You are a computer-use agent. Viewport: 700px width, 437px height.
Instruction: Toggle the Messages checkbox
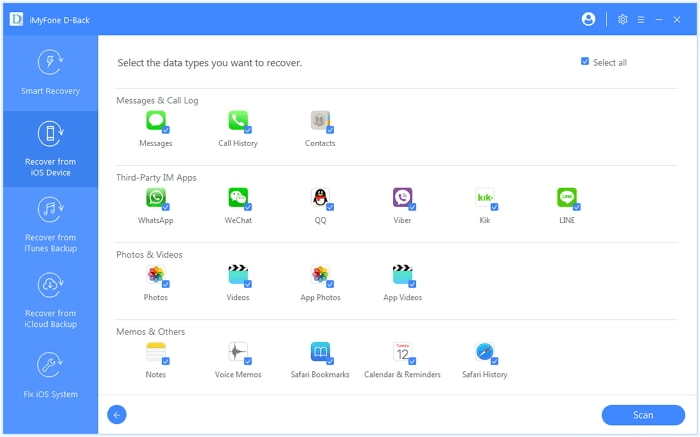click(166, 130)
